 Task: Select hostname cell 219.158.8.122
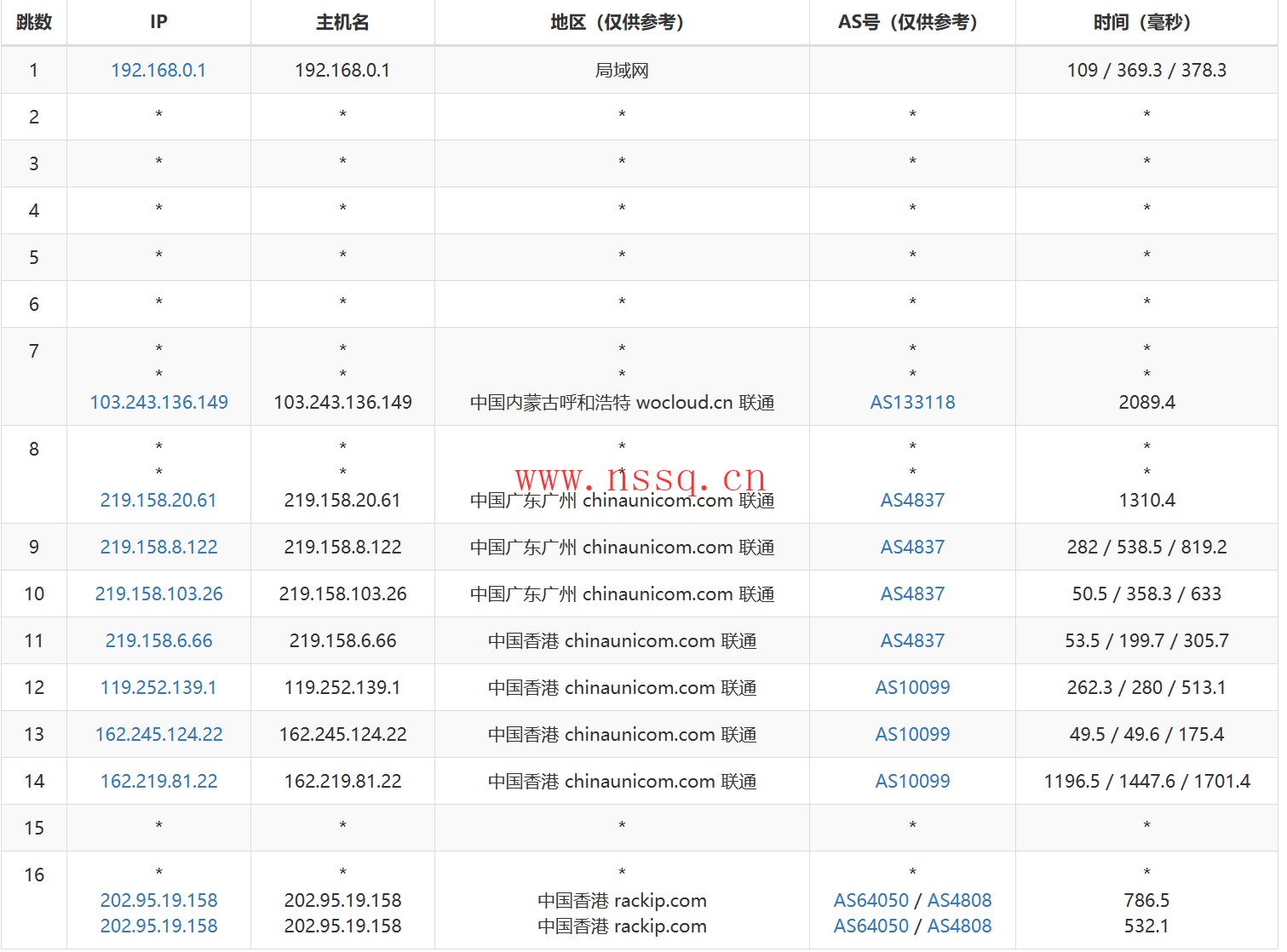point(342,547)
